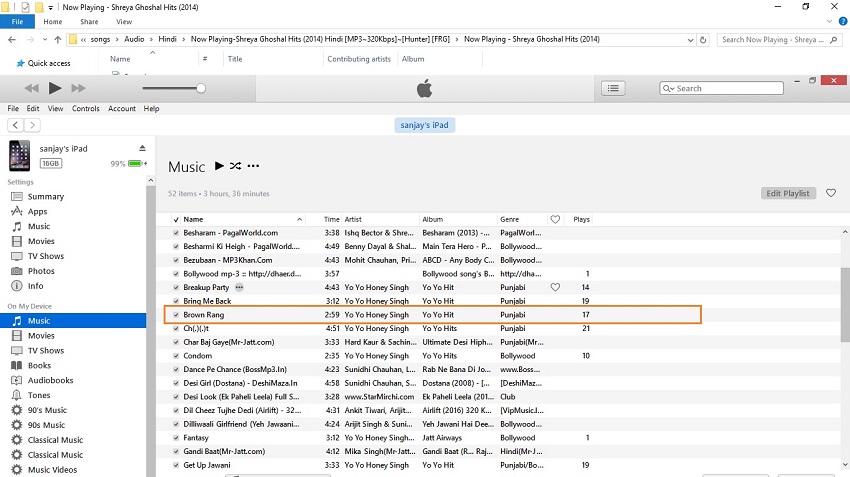
Task: Open the Controls menu
Action: click(86, 108)
